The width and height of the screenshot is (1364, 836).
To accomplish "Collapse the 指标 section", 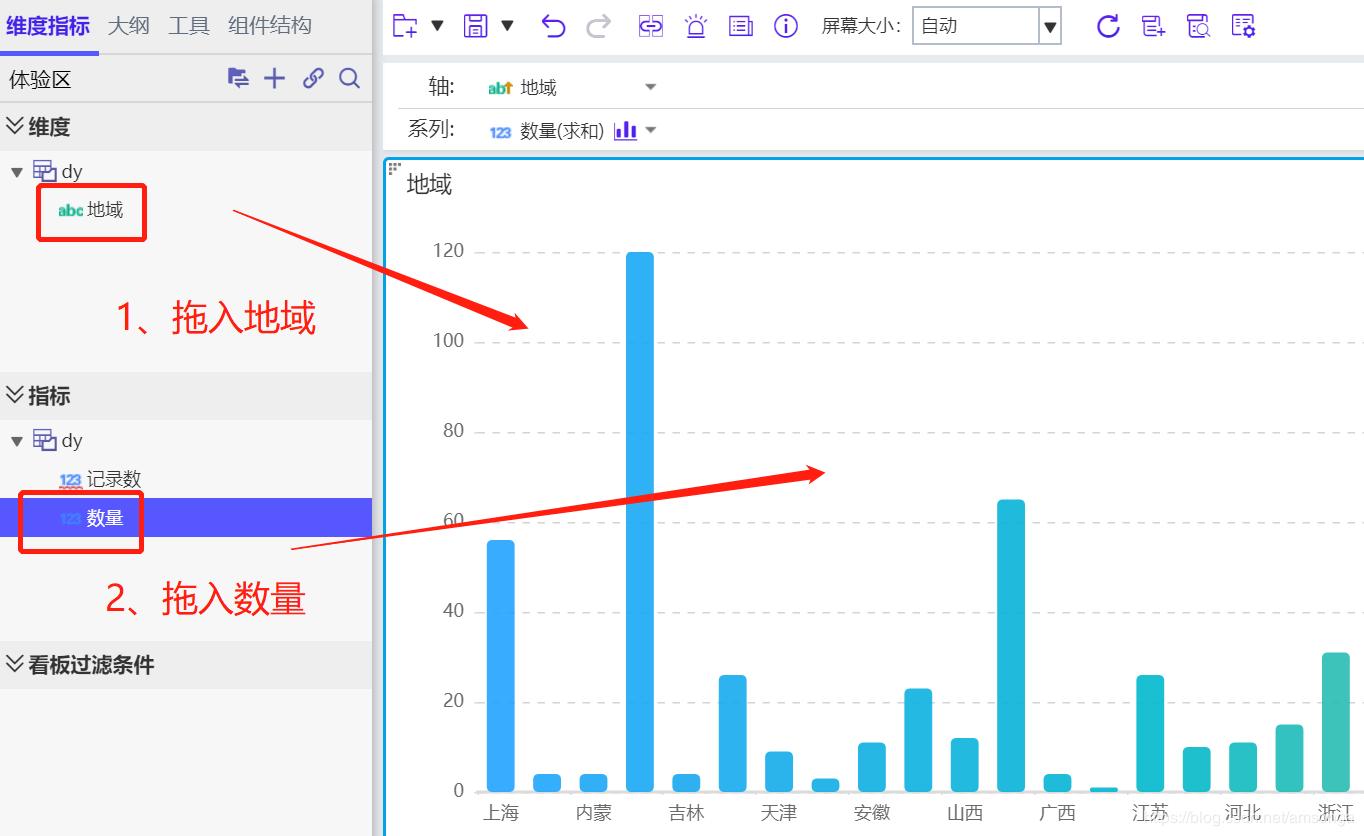I will pos(17,395).
